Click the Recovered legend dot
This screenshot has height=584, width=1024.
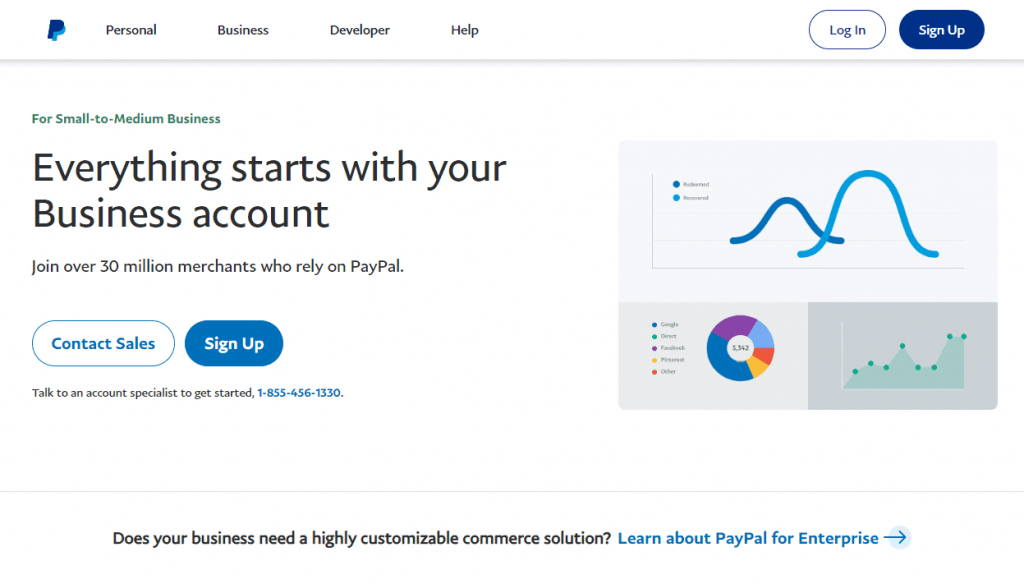click(x=676, y=197)
